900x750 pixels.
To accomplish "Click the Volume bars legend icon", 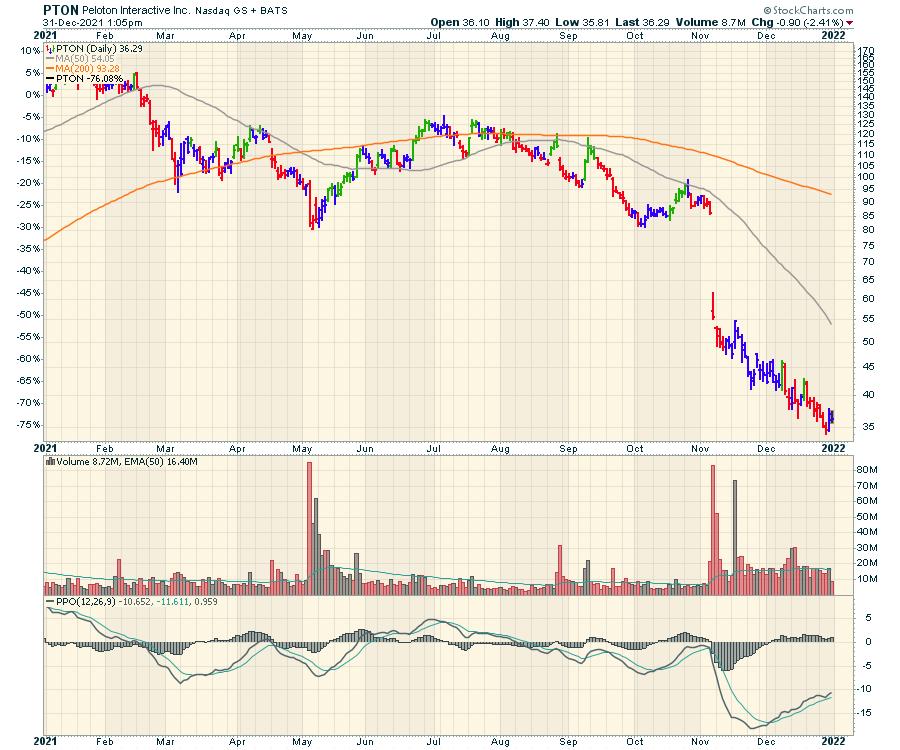I will 52,462.
